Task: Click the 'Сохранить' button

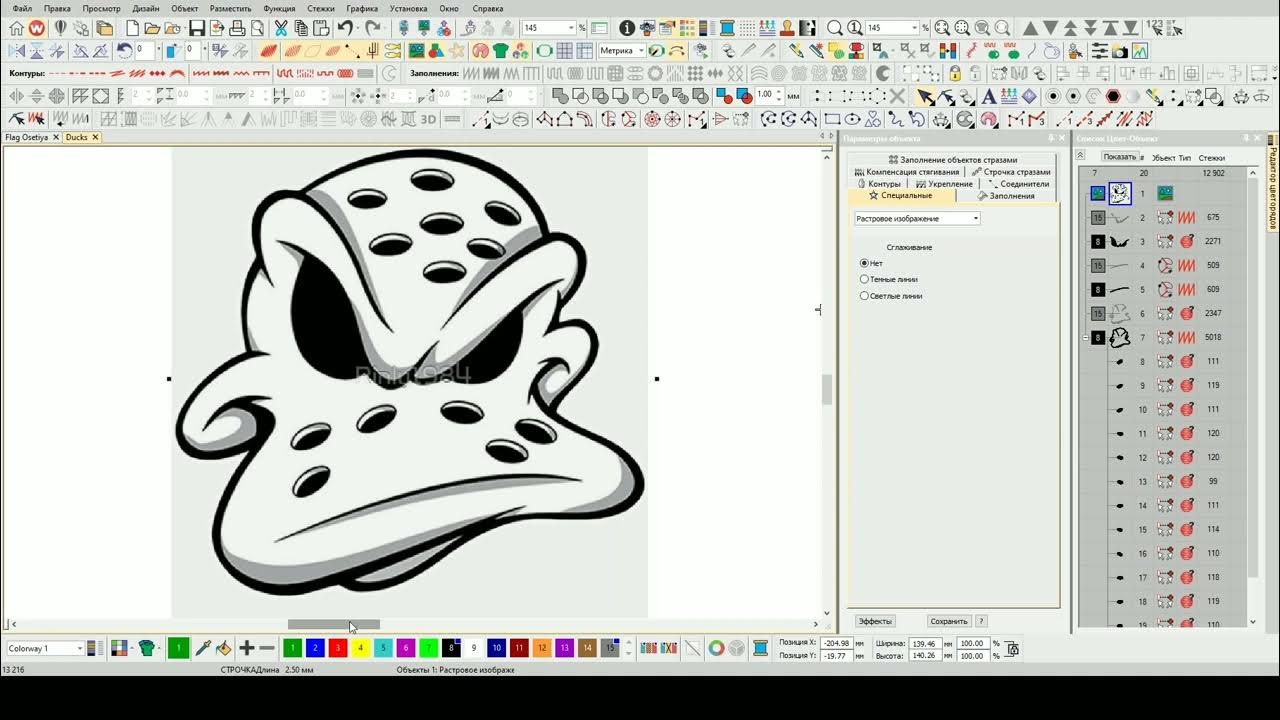Action: (x=948, y=621)
